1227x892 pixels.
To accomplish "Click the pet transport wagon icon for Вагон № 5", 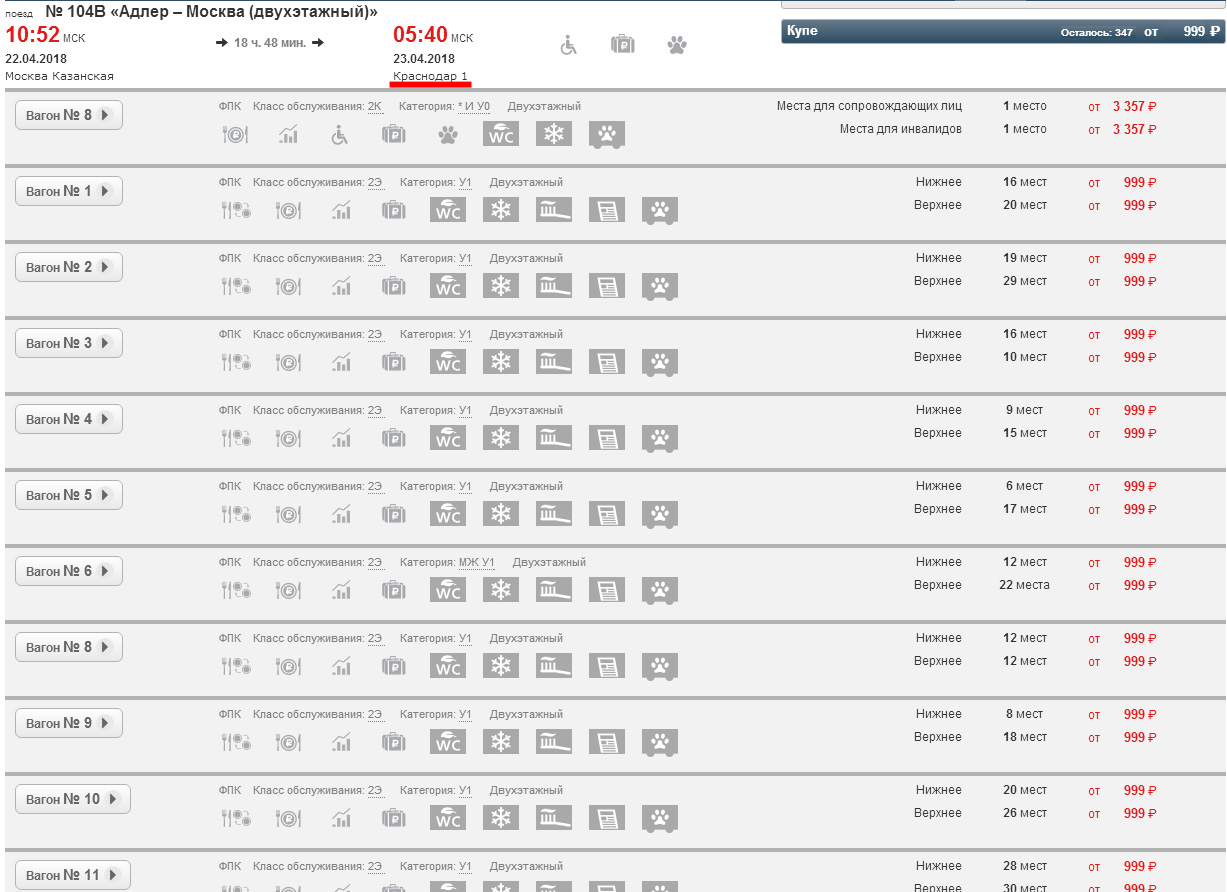I will pyautogui.click(x=659, y=513).
